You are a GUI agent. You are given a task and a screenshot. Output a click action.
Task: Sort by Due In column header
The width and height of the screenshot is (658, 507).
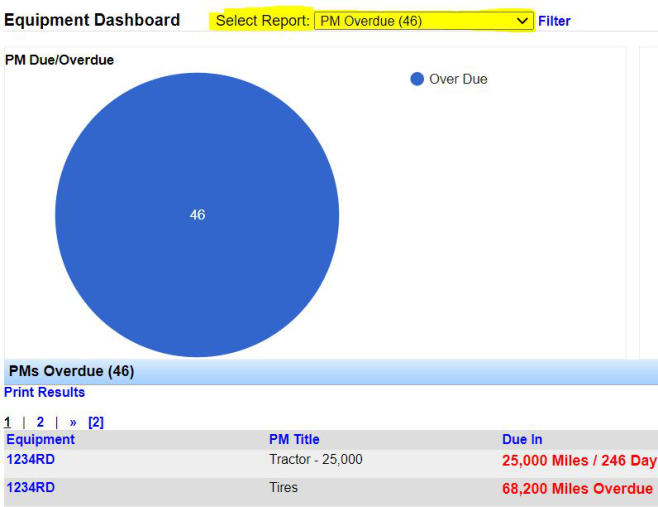tap(522, 439)
